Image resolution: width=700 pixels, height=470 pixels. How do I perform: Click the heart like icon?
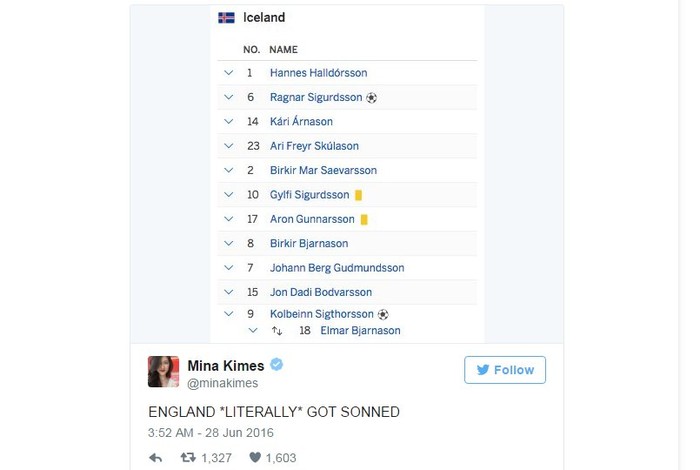point(255,457)
